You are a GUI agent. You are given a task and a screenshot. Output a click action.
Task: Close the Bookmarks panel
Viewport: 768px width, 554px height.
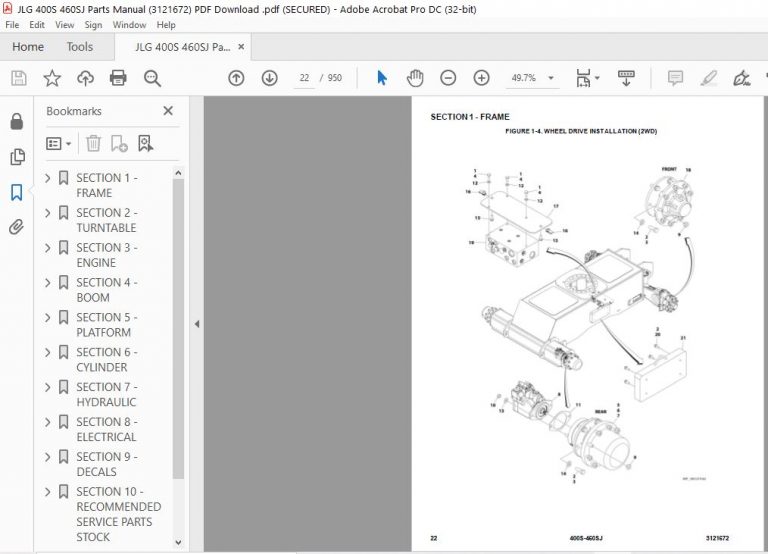[168, 111]
